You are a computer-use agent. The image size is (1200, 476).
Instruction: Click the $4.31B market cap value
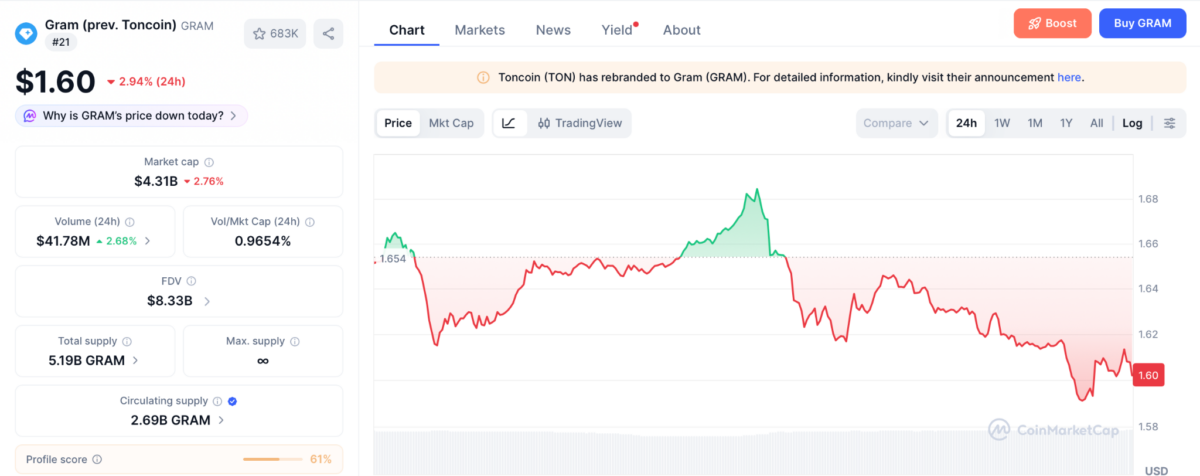click(x=156, y=181)
